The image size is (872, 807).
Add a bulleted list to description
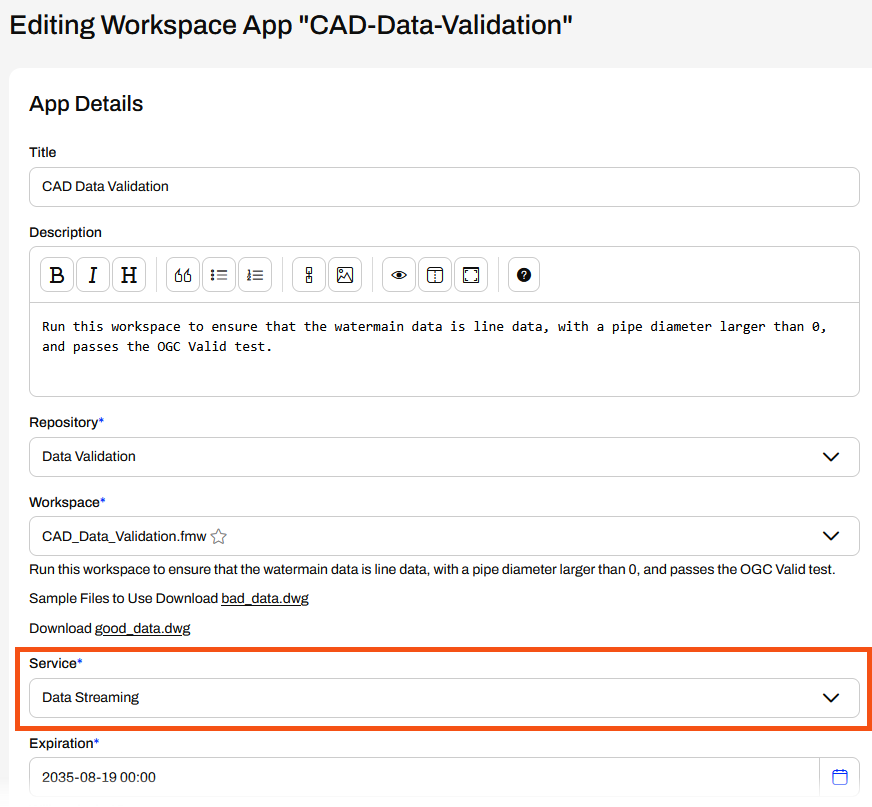(x=219, y=275)
